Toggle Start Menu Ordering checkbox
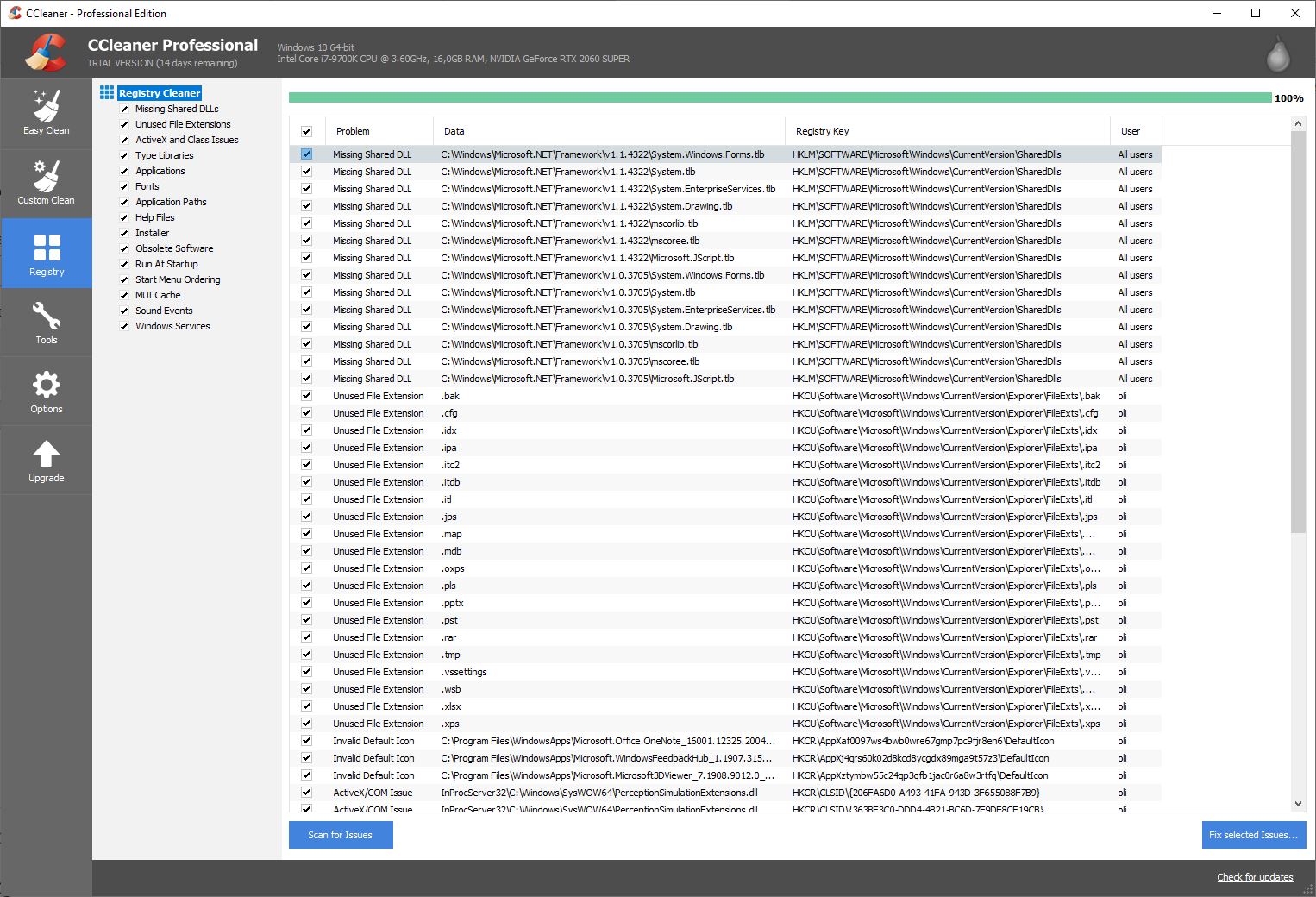Screen dimensions: 1316x897 click(x=124, y=279)
